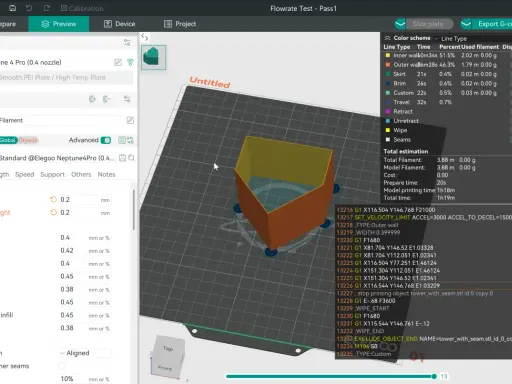The width and height of the screenshot is (512, 384).
Task: Open dropdown arrow beside Export G-code
Action: [x=466, y=24]
